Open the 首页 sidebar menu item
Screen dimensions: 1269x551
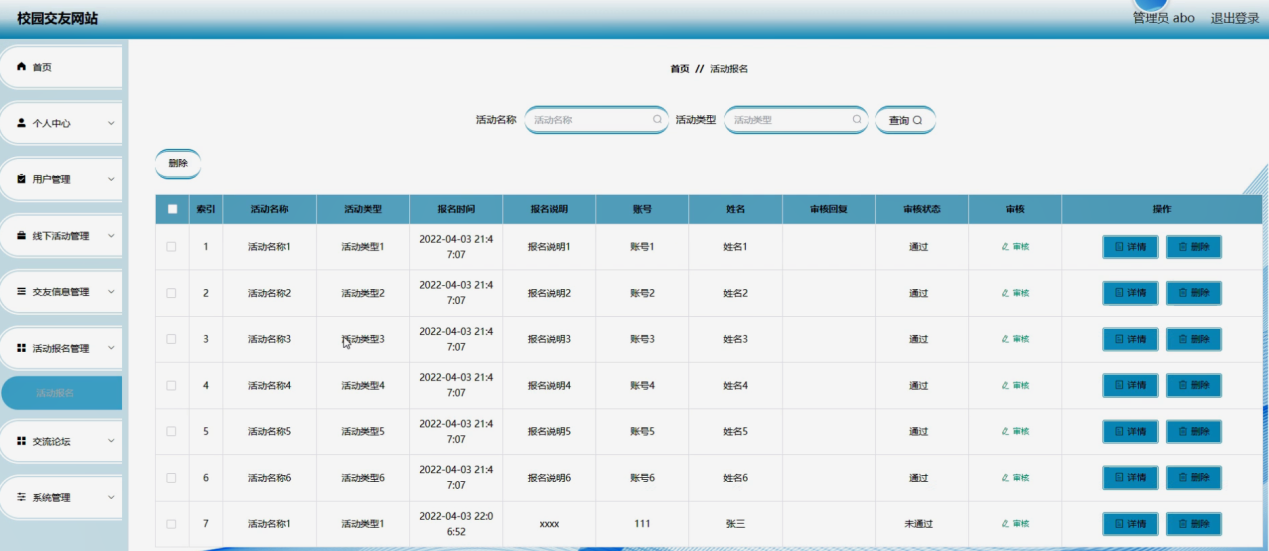(61, 67)
